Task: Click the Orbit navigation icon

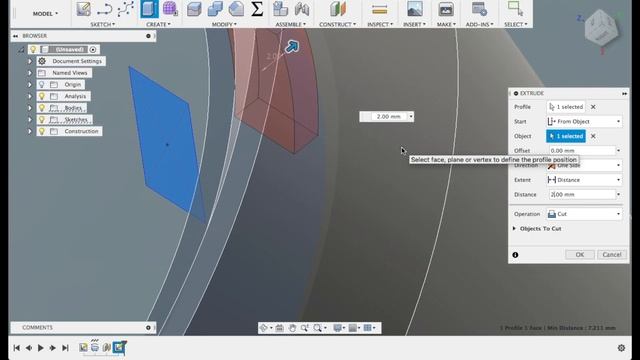Action: [x=264, y=328]
